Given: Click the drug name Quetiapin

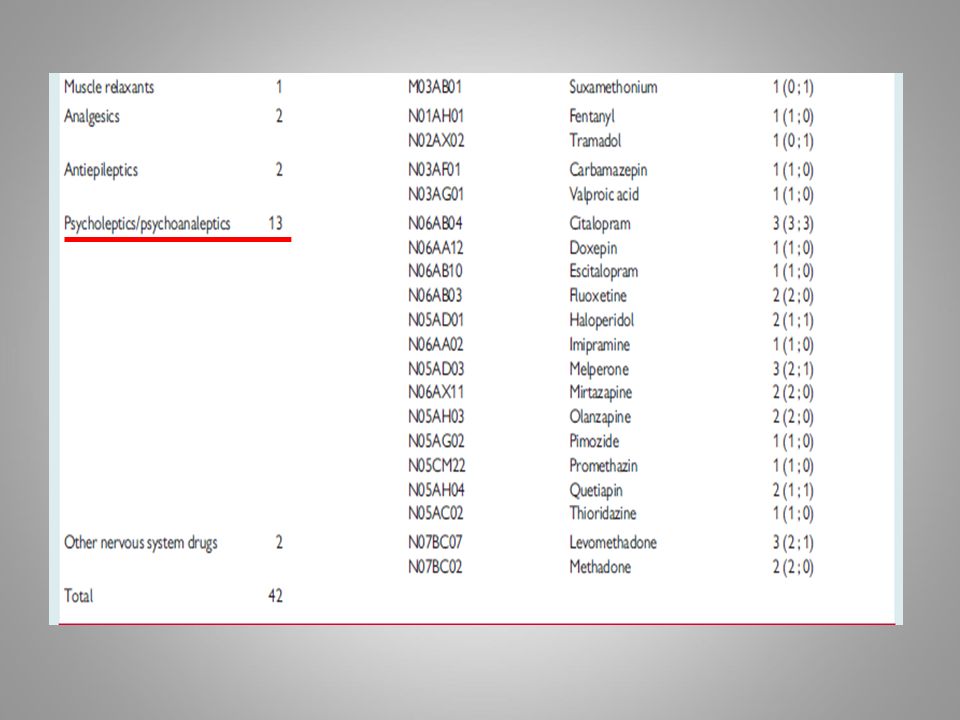Looking at the screenshot, I should (596, 491).
